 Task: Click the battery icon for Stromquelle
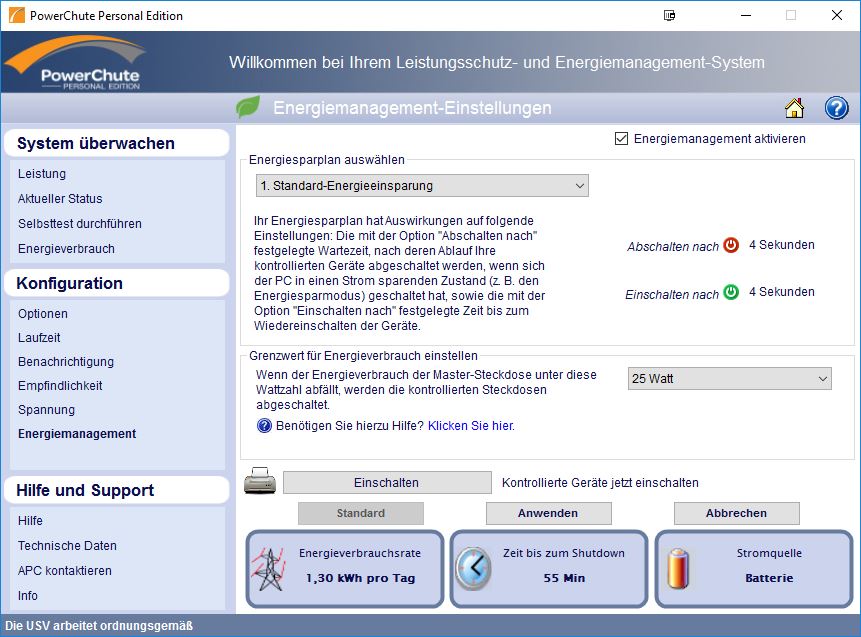[x=678, y=569]
